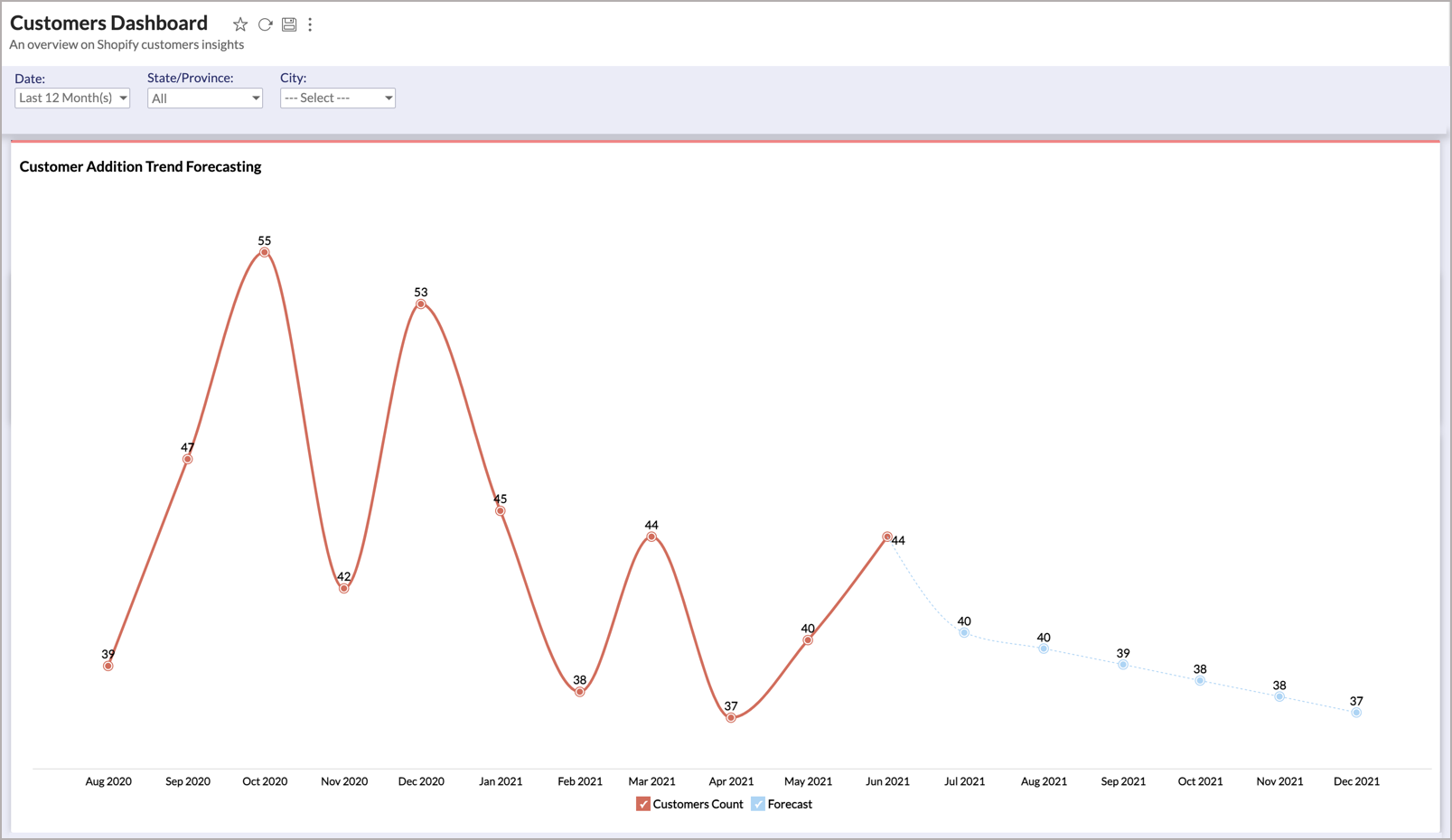The height and width of the screenshot is (840, 1452).
Task: Click the Mar 2021 data point at 44
Action: [651, 537]
